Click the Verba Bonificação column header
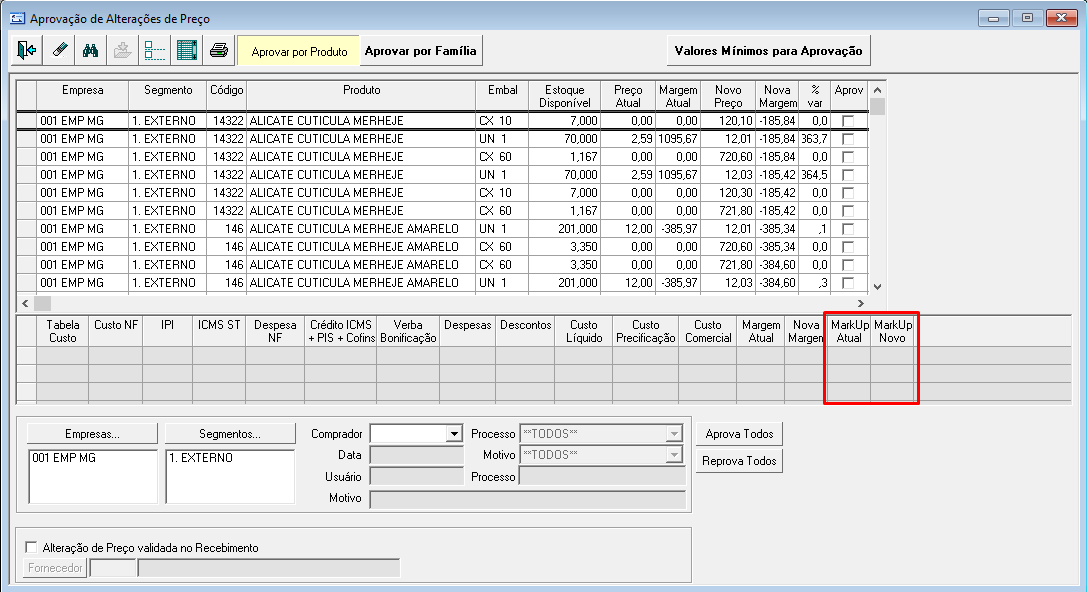 408,331
